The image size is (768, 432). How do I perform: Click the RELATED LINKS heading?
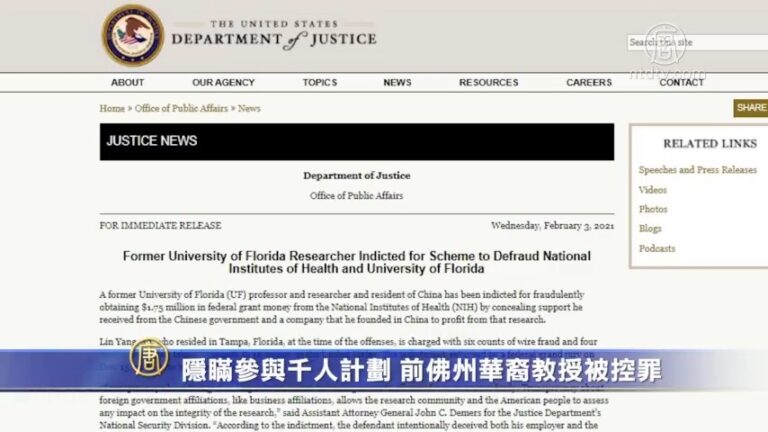point(710,144)
